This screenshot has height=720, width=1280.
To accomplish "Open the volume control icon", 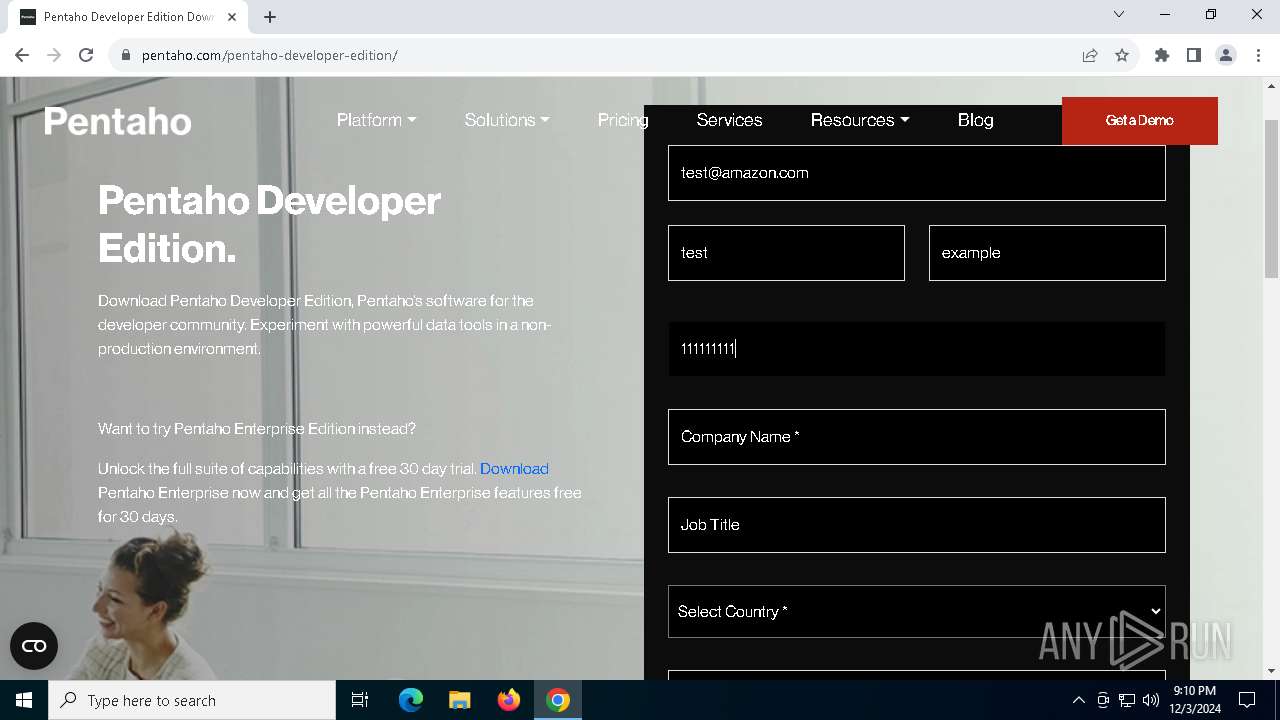I will tap(1151, 700).
